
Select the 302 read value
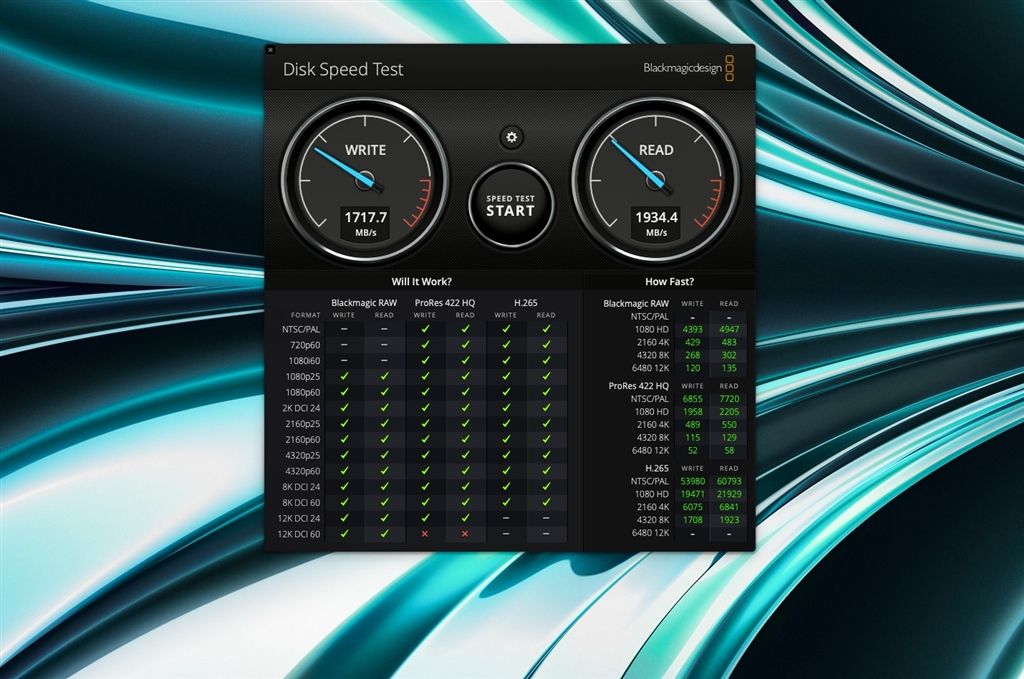[x=729, y=355]
